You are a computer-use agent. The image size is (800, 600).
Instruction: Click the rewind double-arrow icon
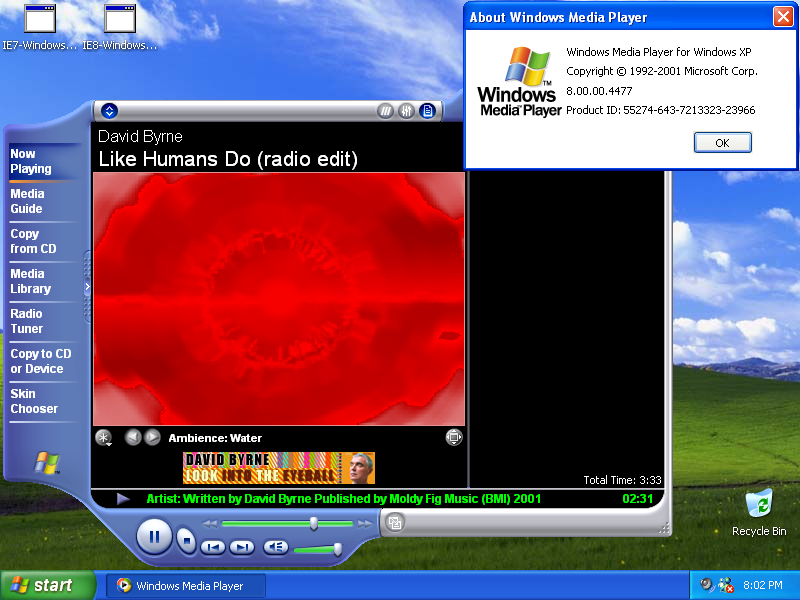coord(210,523)
